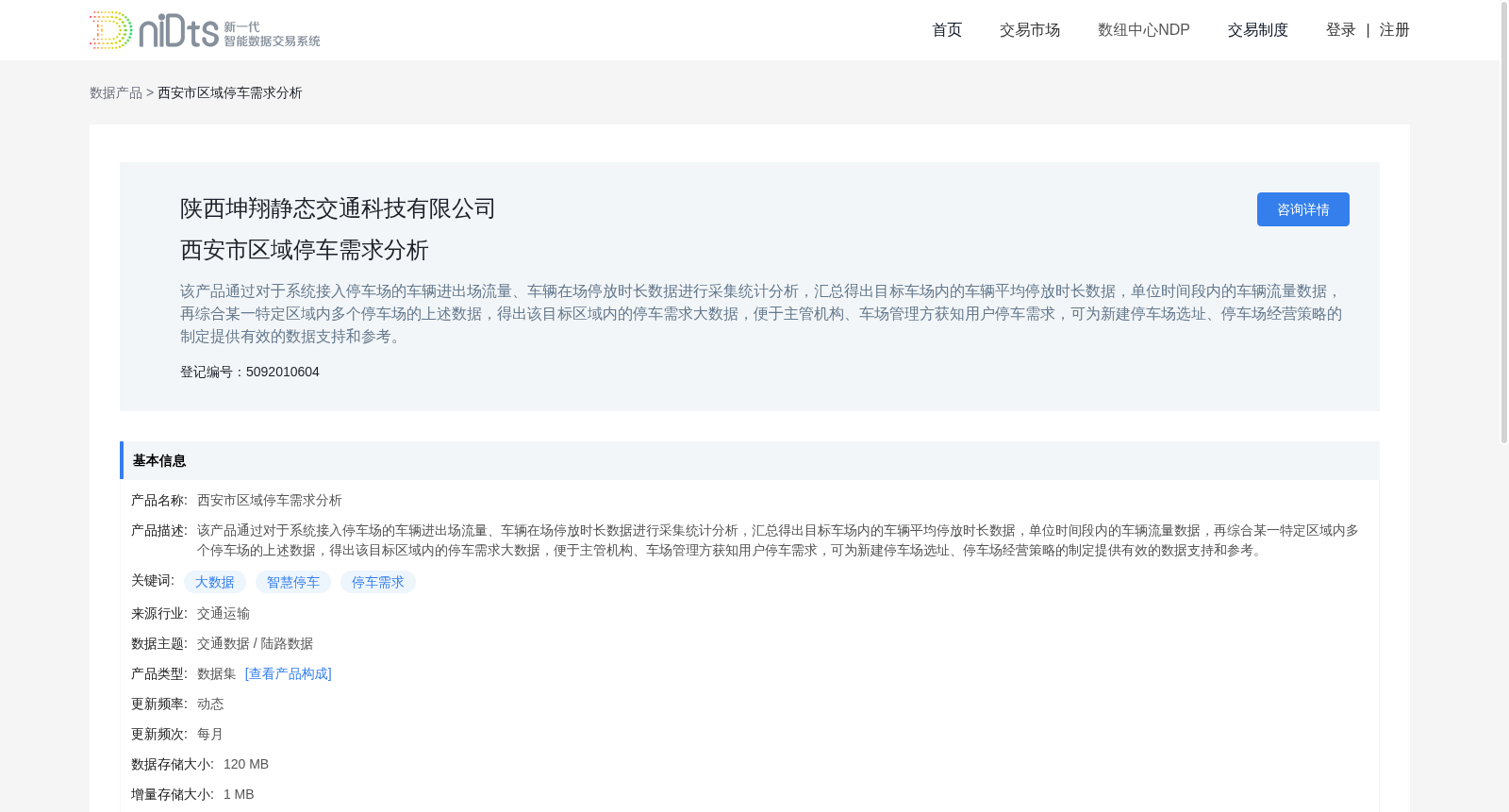1509x812 pixels.
Task: Click registration number 5092010604
Action: [283, 372]
